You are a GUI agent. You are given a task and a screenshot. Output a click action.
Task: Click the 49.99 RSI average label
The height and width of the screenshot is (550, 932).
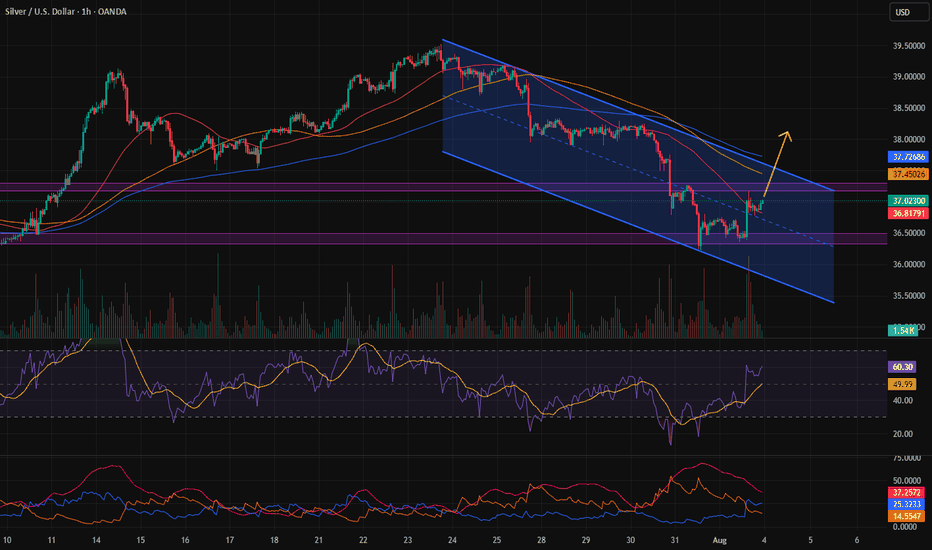tap(902, 384)
